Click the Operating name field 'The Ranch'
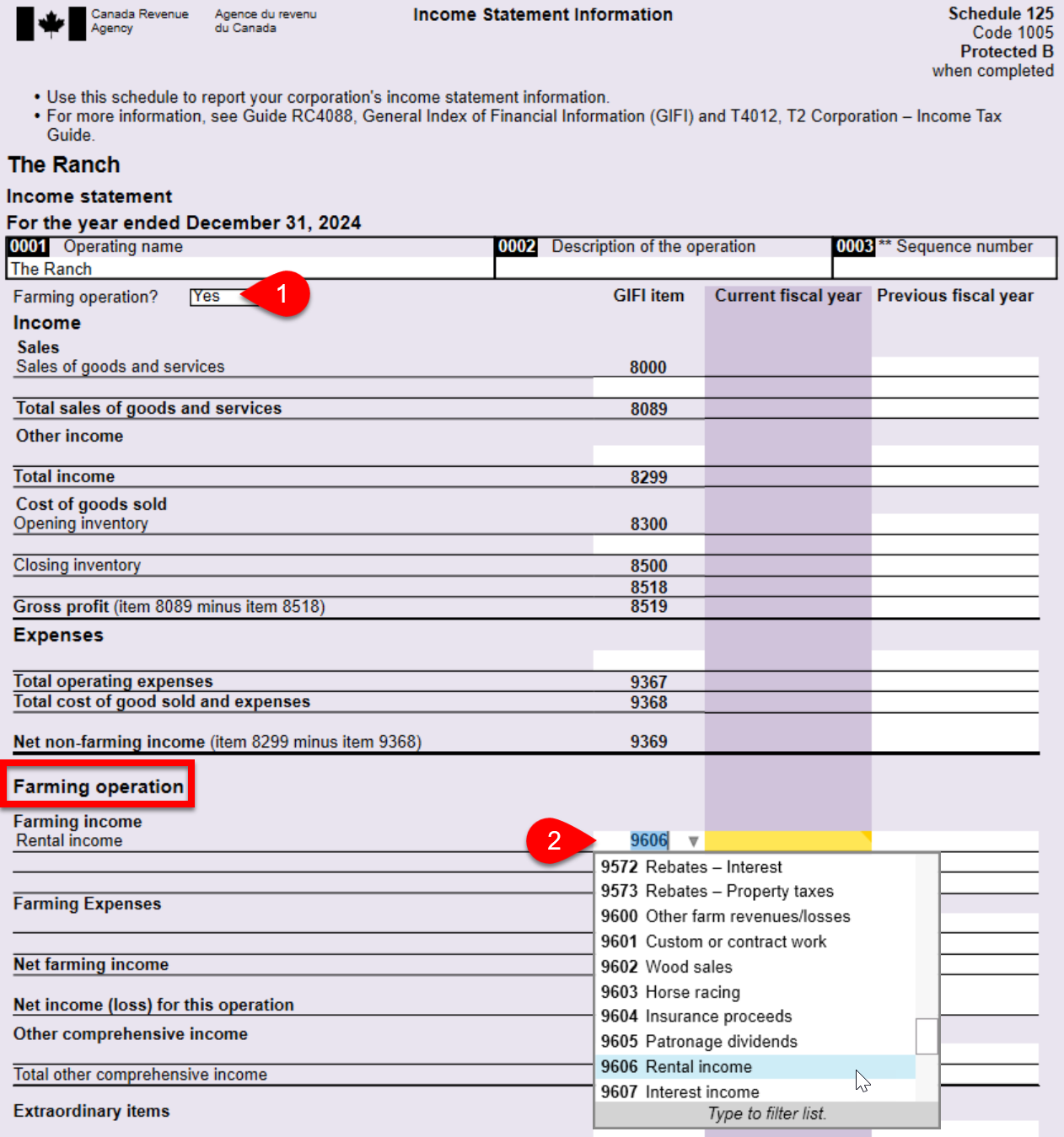This screenshot has height=1137, width=1064. [250, 269]
